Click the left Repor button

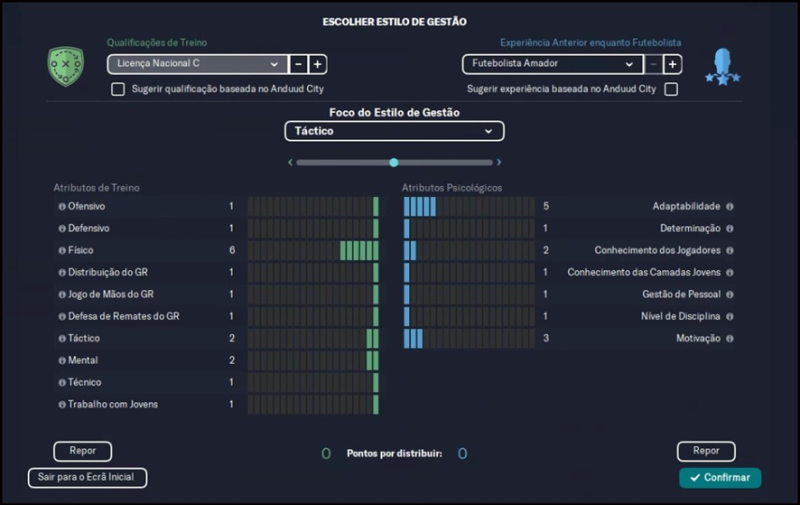(x=82, y=451)
